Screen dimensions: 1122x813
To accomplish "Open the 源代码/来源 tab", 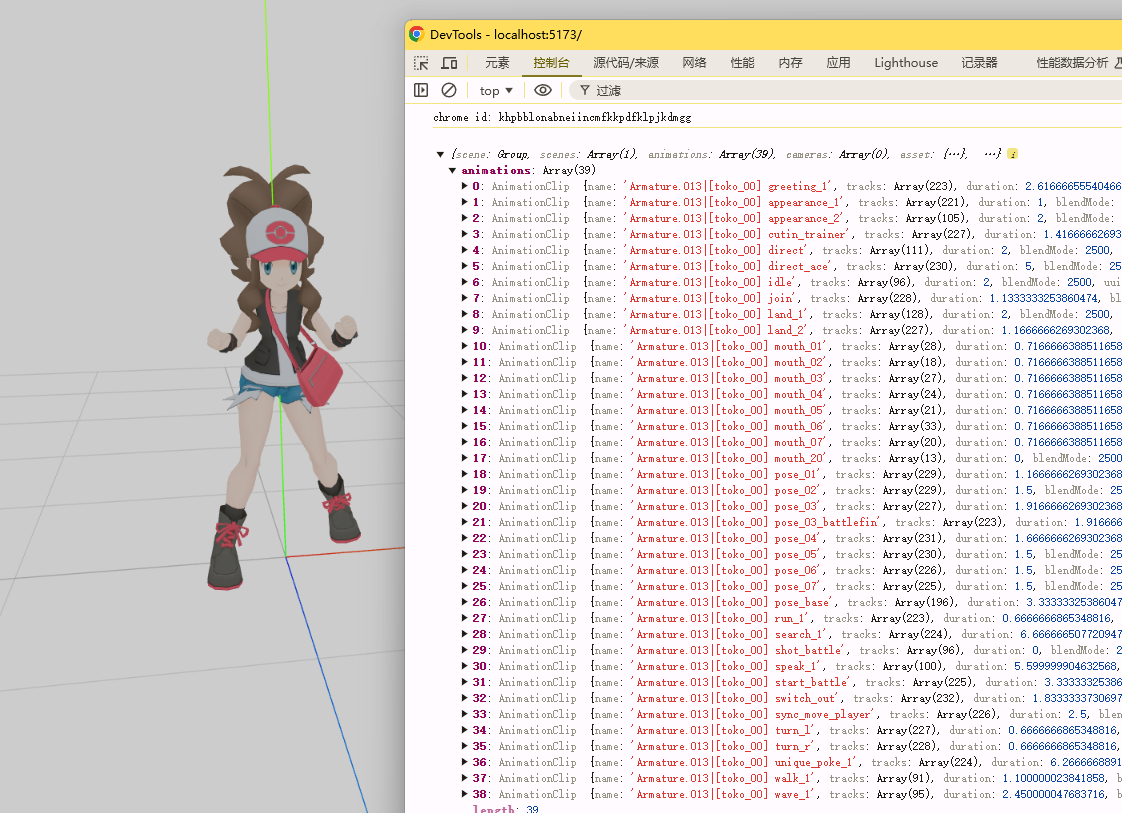I will (625, 63).
